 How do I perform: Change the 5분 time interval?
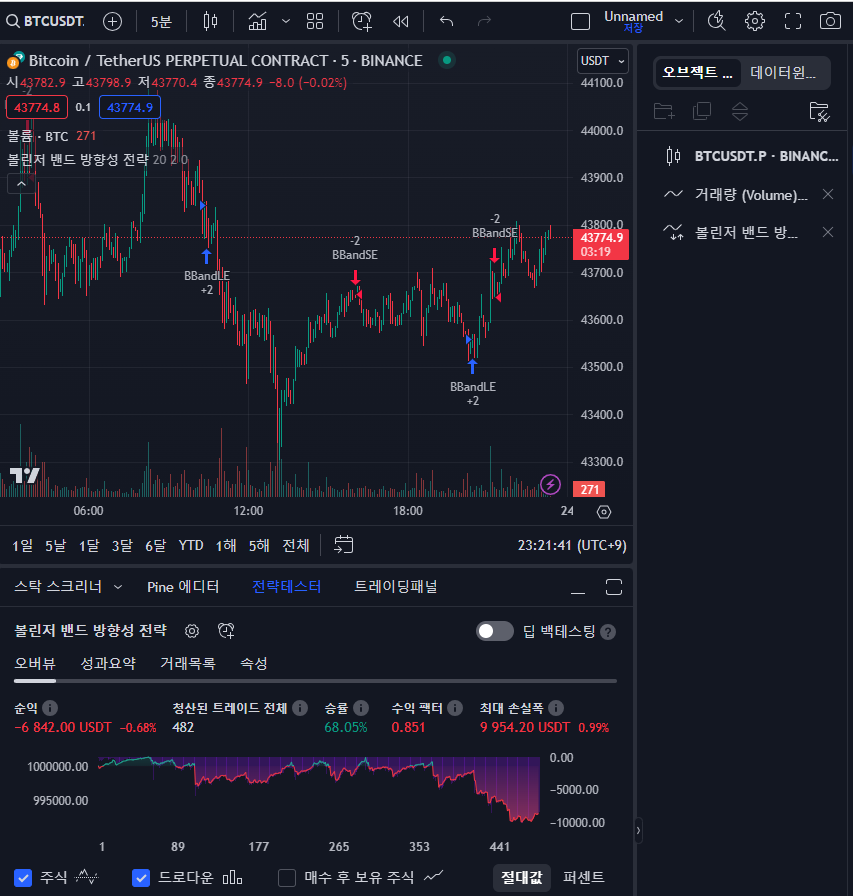pos(161,22)
